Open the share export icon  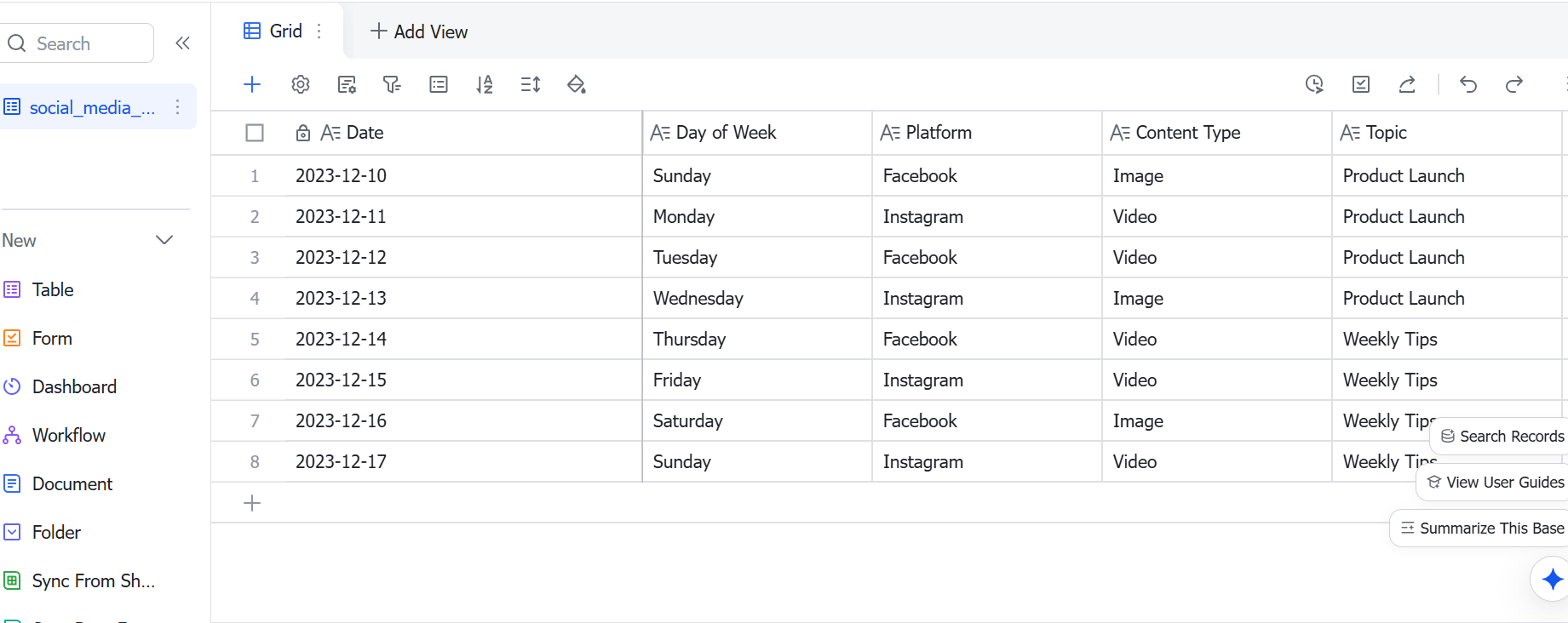click(1407, 84)
